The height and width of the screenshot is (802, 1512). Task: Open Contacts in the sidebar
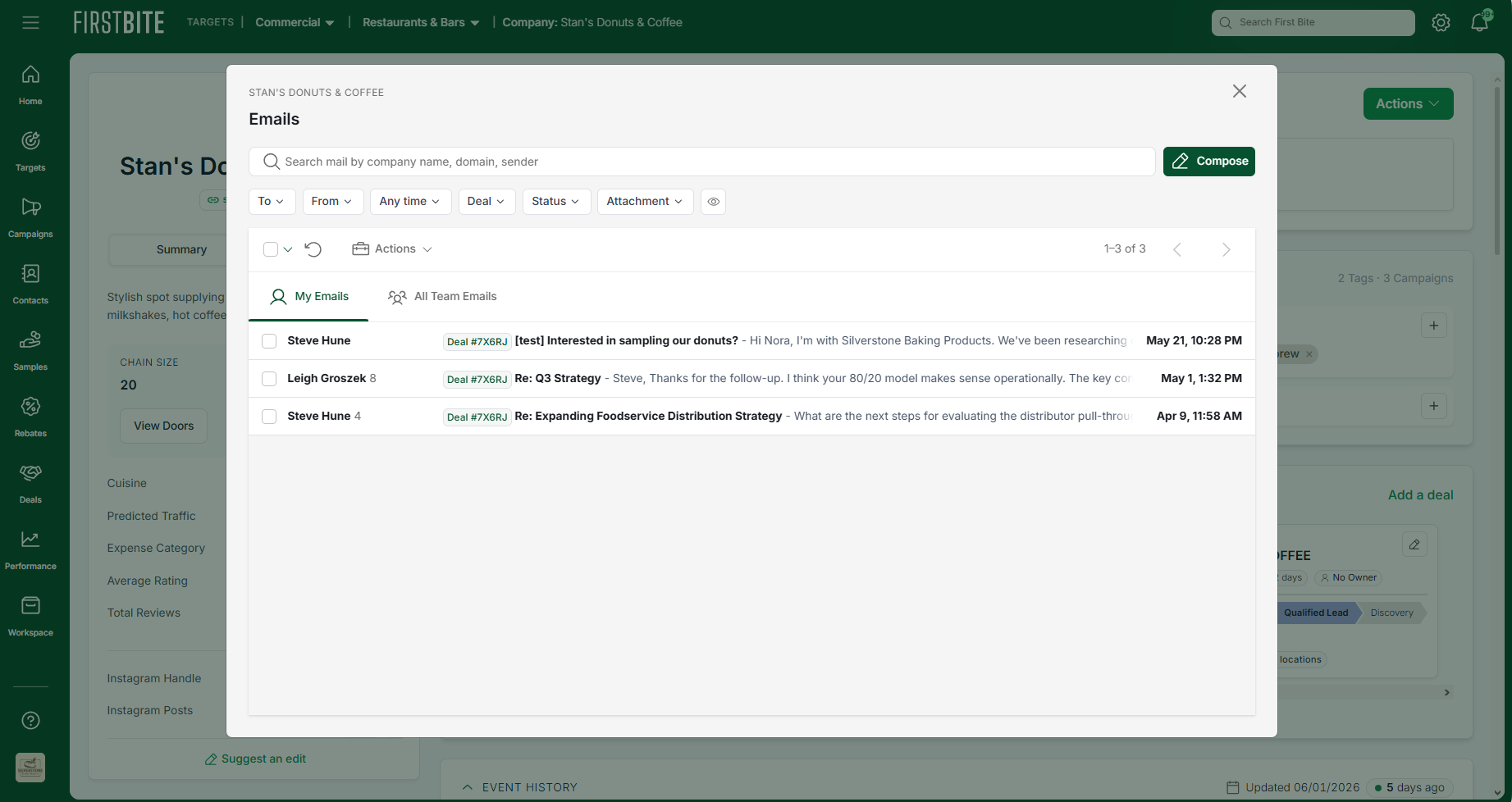point(30,285)
